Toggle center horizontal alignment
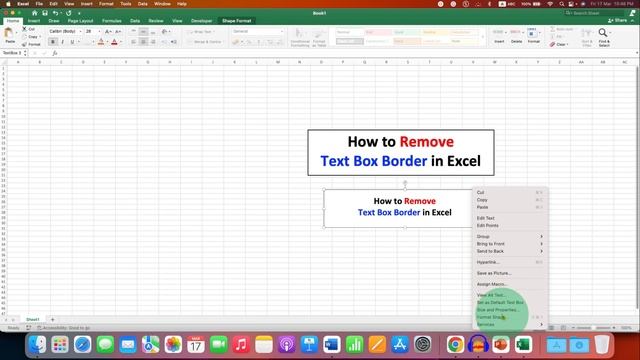This screenshot has width=640, height=360. coord(143,42)
